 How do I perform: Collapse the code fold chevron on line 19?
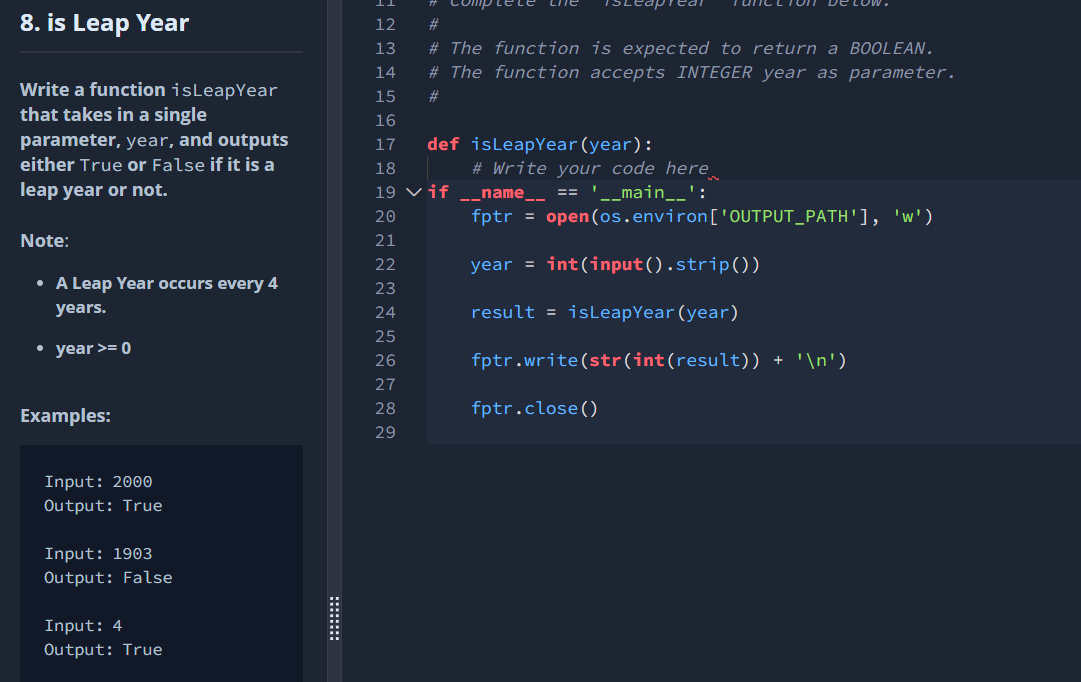tap(413, 192)
